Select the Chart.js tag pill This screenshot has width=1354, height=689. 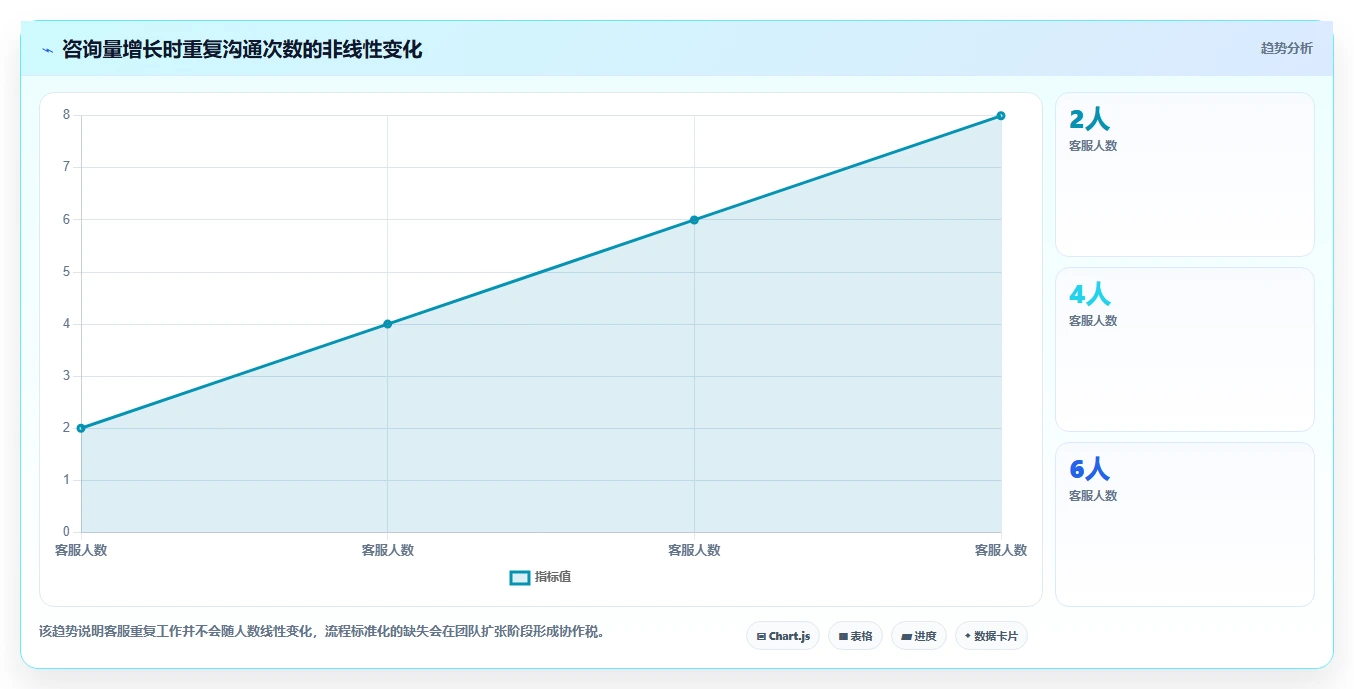(783, 636)
